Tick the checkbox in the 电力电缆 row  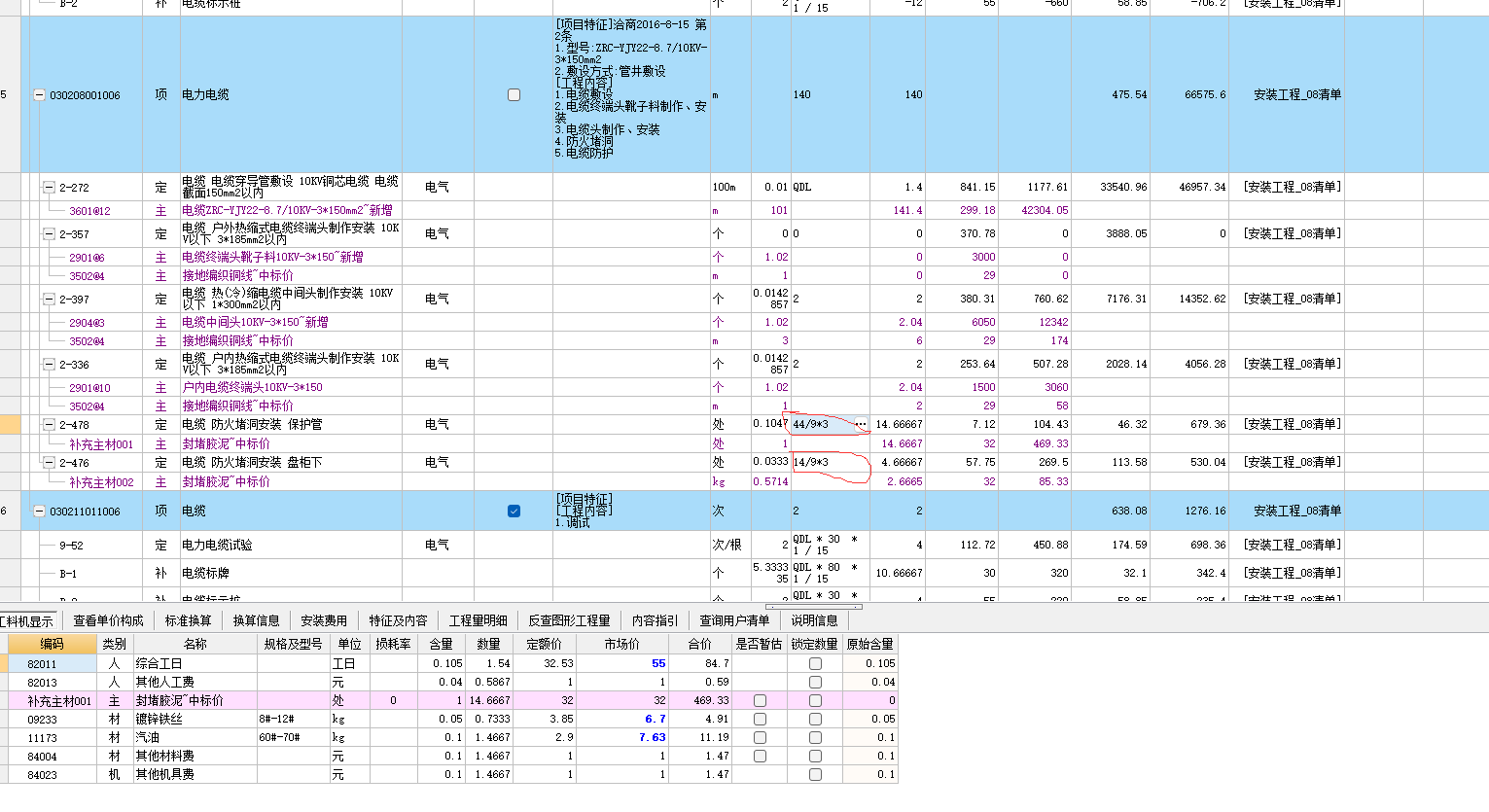point(514,95)
